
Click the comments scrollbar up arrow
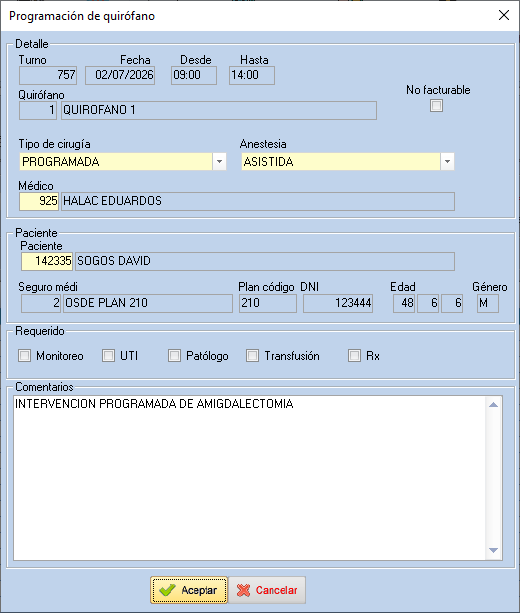click(x=493, y=405)
